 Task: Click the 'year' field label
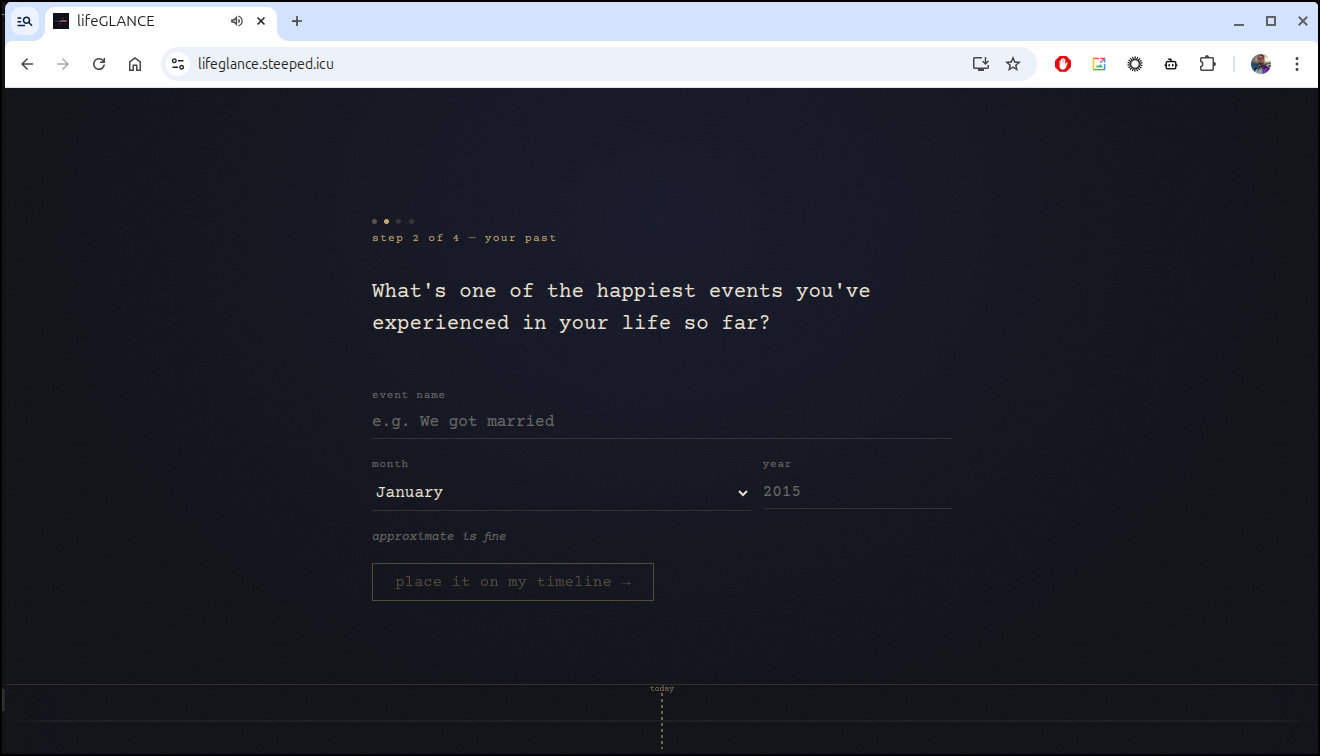tap(777, 464)
